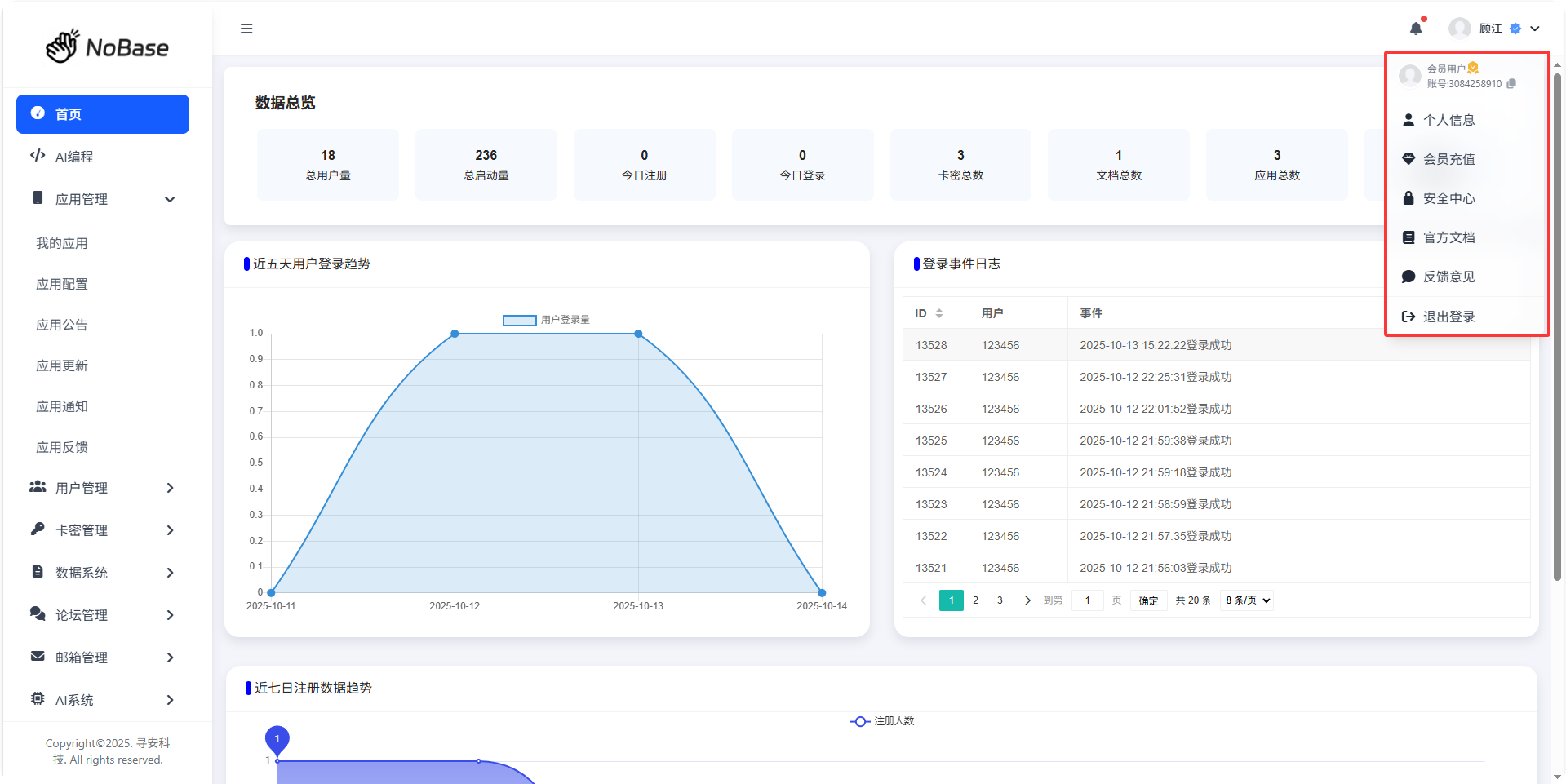Open the 8 条/页 page size dropdown
1566x784 pixels.
click(1247, 600)
